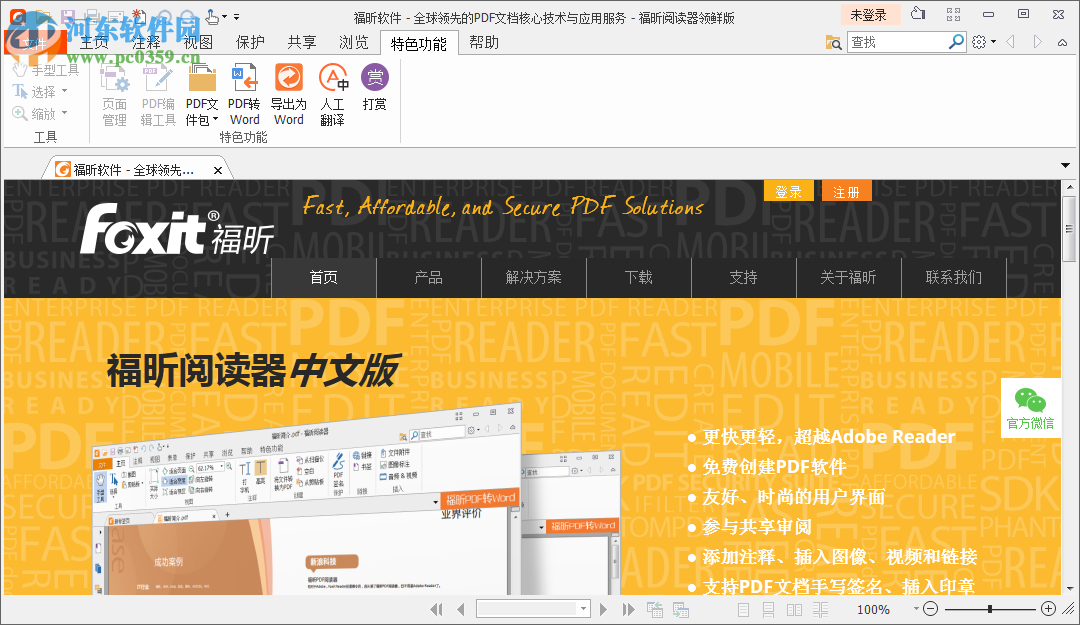Expand the touch mode dropdown arrow
This screenshot has height=625, width=1080.
tap(225, 17)
